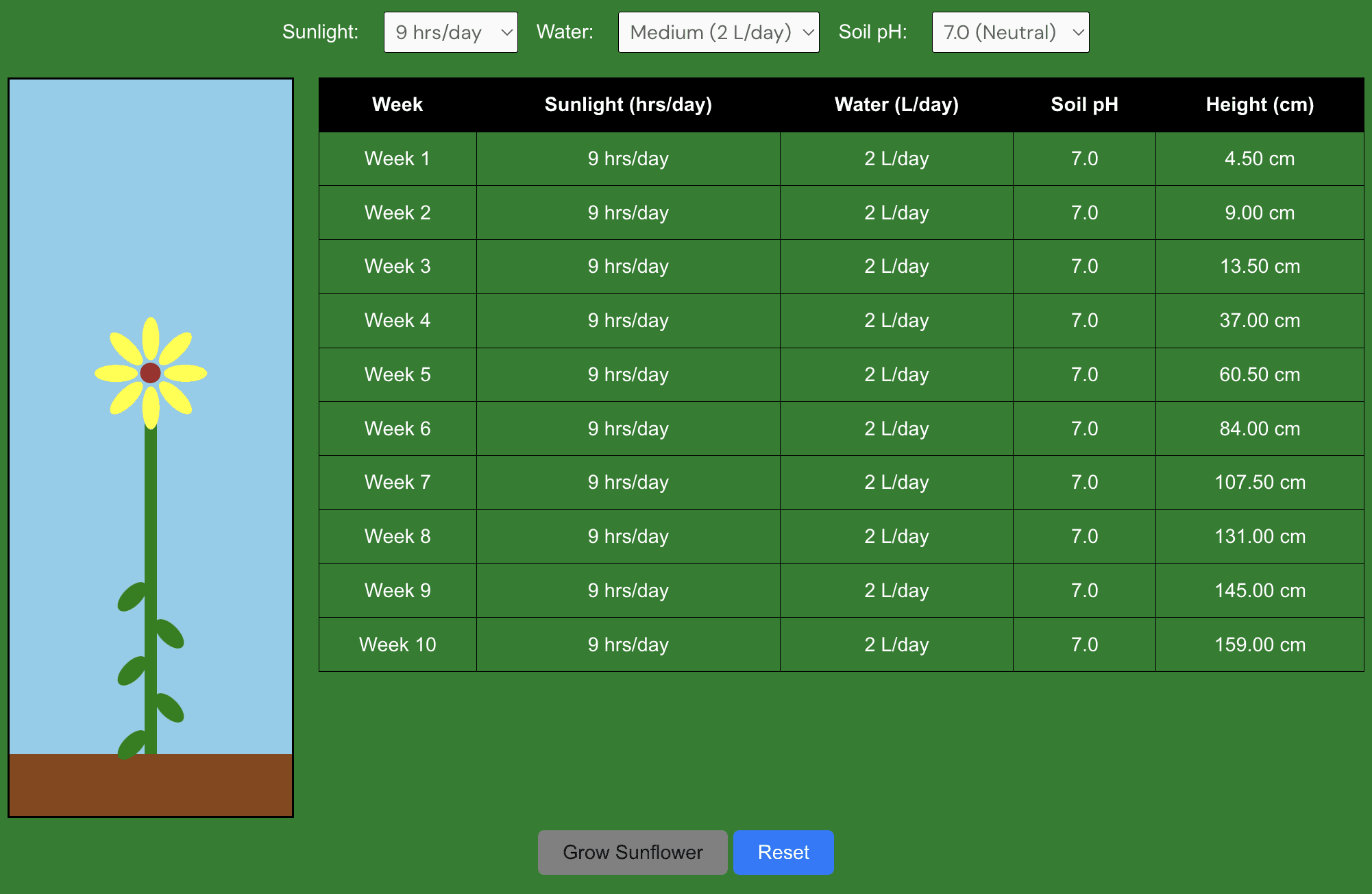
Task: Click the Week 1 row label
Action: tap(397, 158)
